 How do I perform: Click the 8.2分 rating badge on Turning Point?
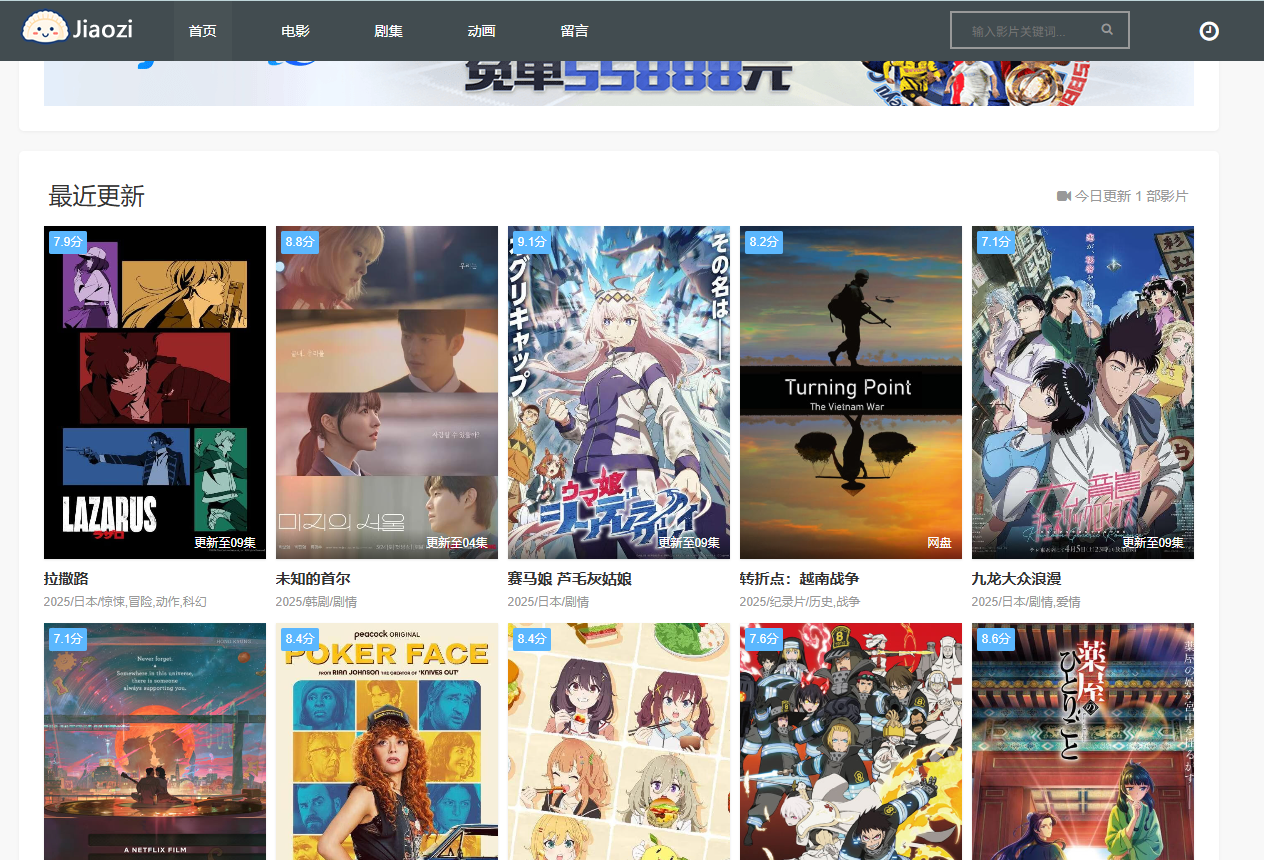tap(764, 242)
